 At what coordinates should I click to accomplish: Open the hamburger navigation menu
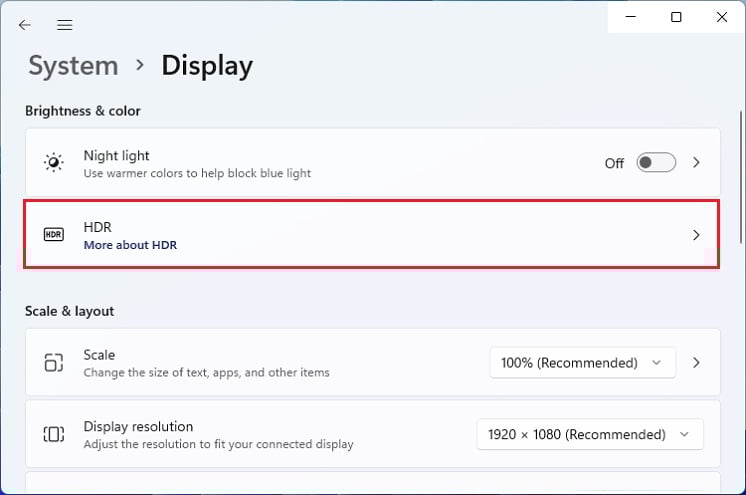(65, 25)
